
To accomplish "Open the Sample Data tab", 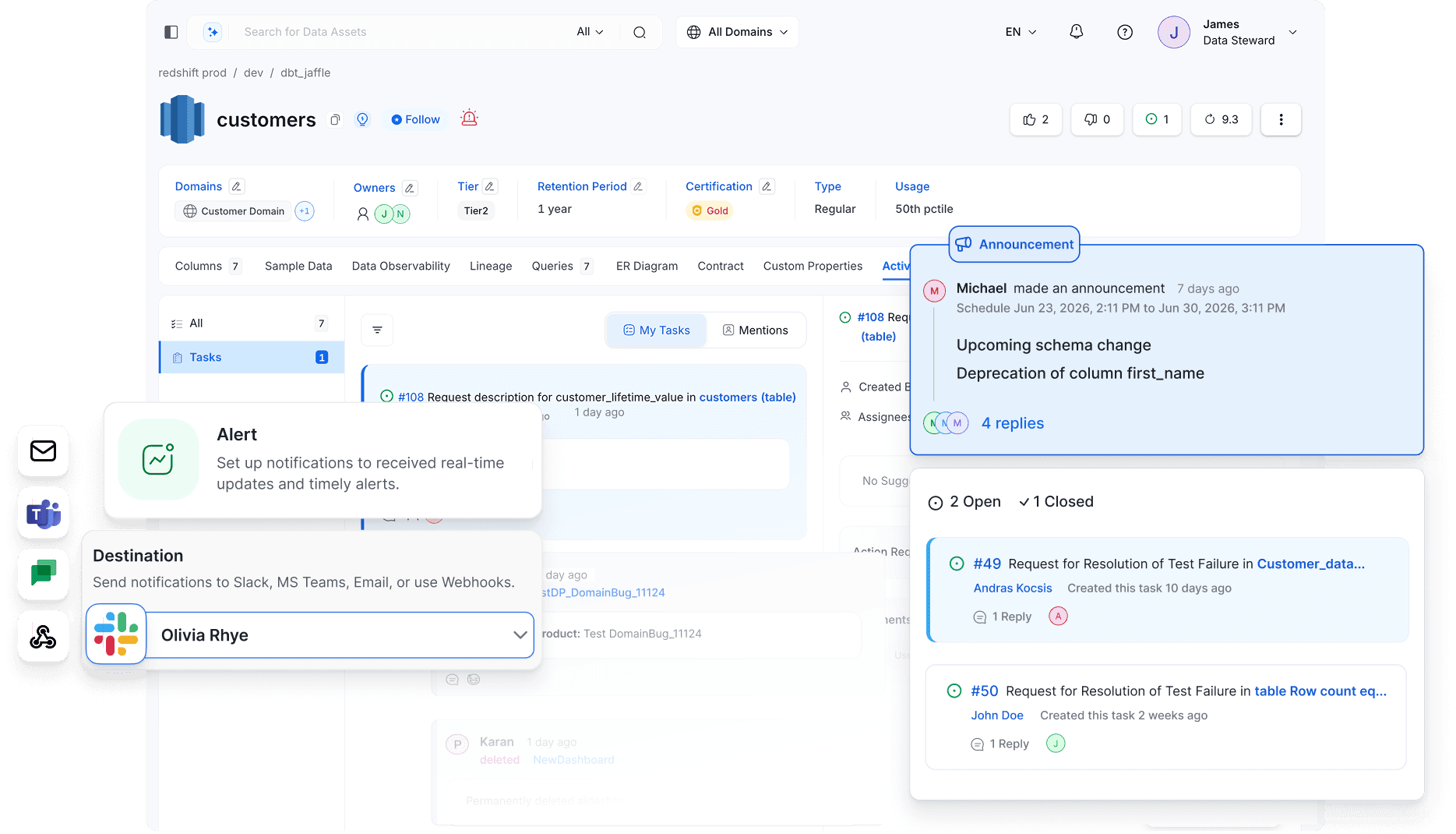I will 298,267.
